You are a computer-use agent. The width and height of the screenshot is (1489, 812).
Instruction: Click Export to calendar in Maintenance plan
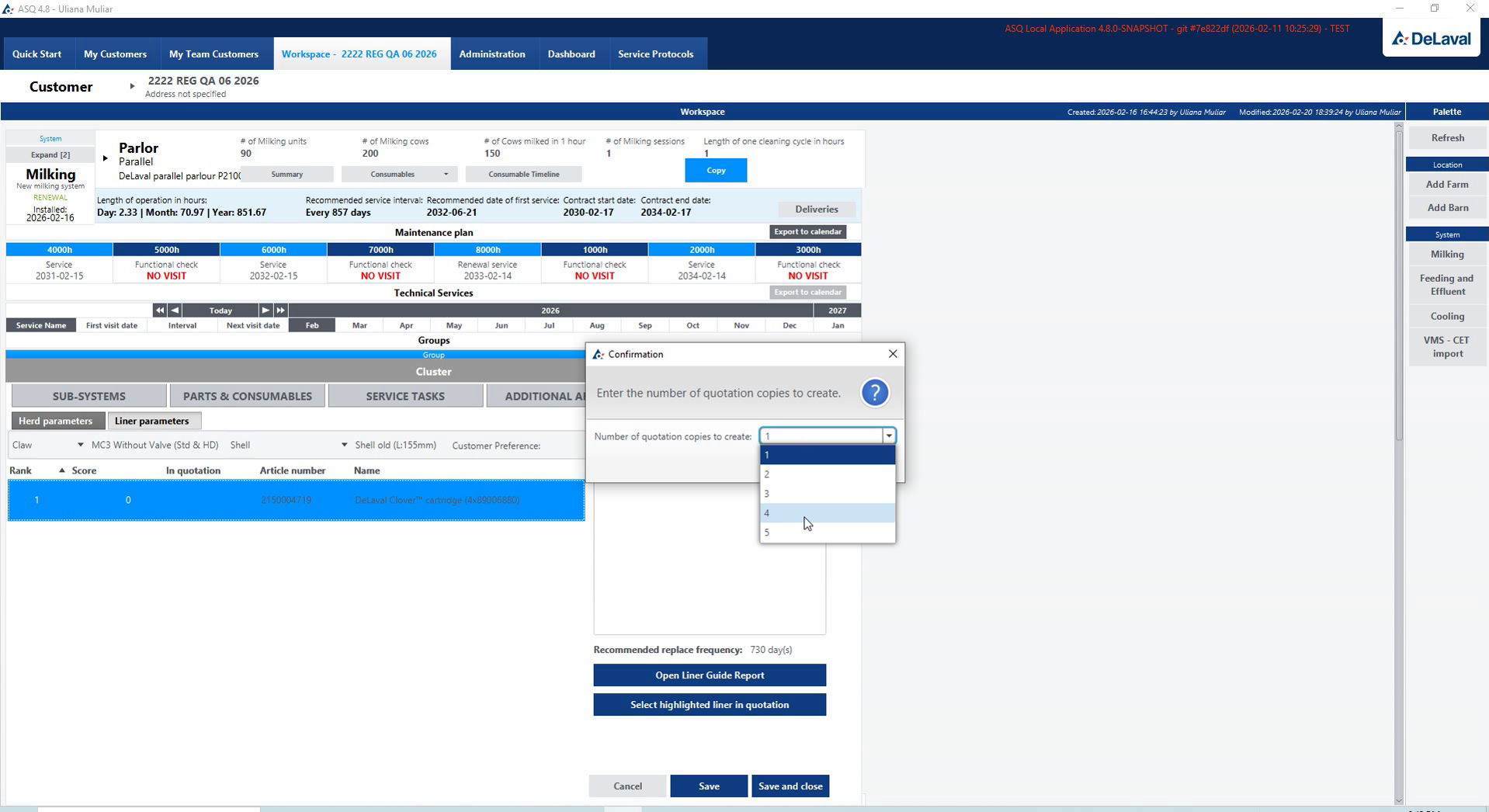coord(807,232)
